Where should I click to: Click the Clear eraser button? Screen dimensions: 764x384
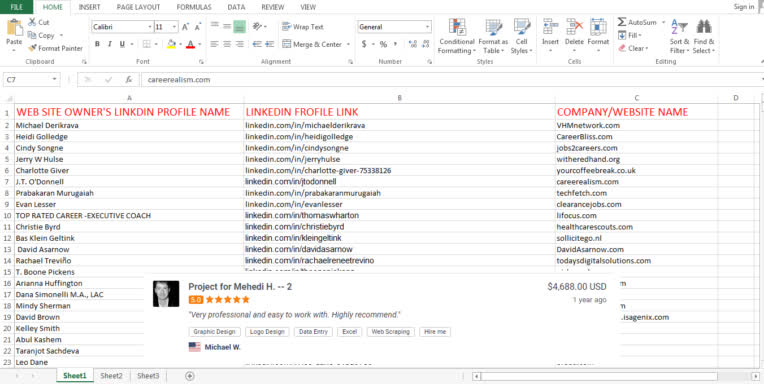(633, 48)
